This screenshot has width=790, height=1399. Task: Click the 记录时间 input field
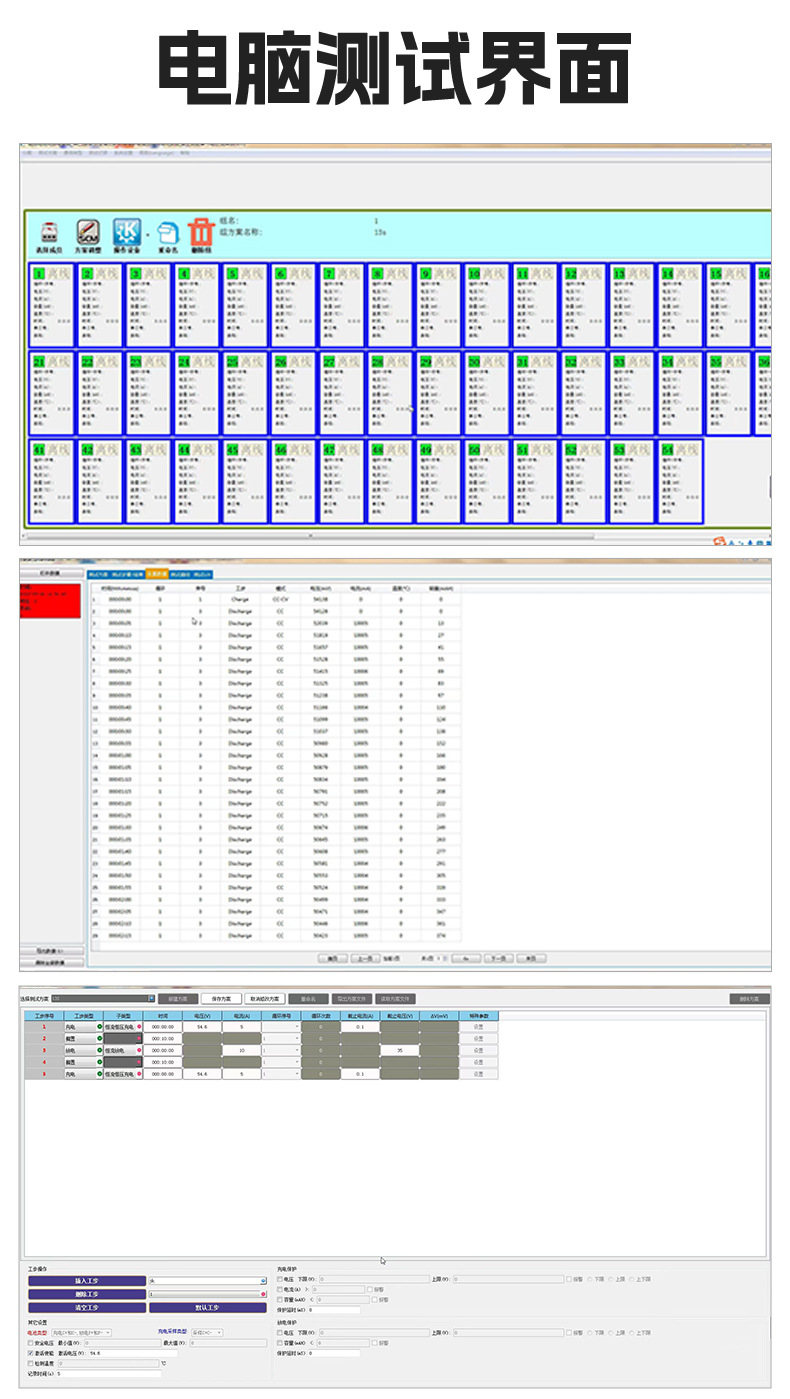pyautogui.click(x=109, y=1374)
